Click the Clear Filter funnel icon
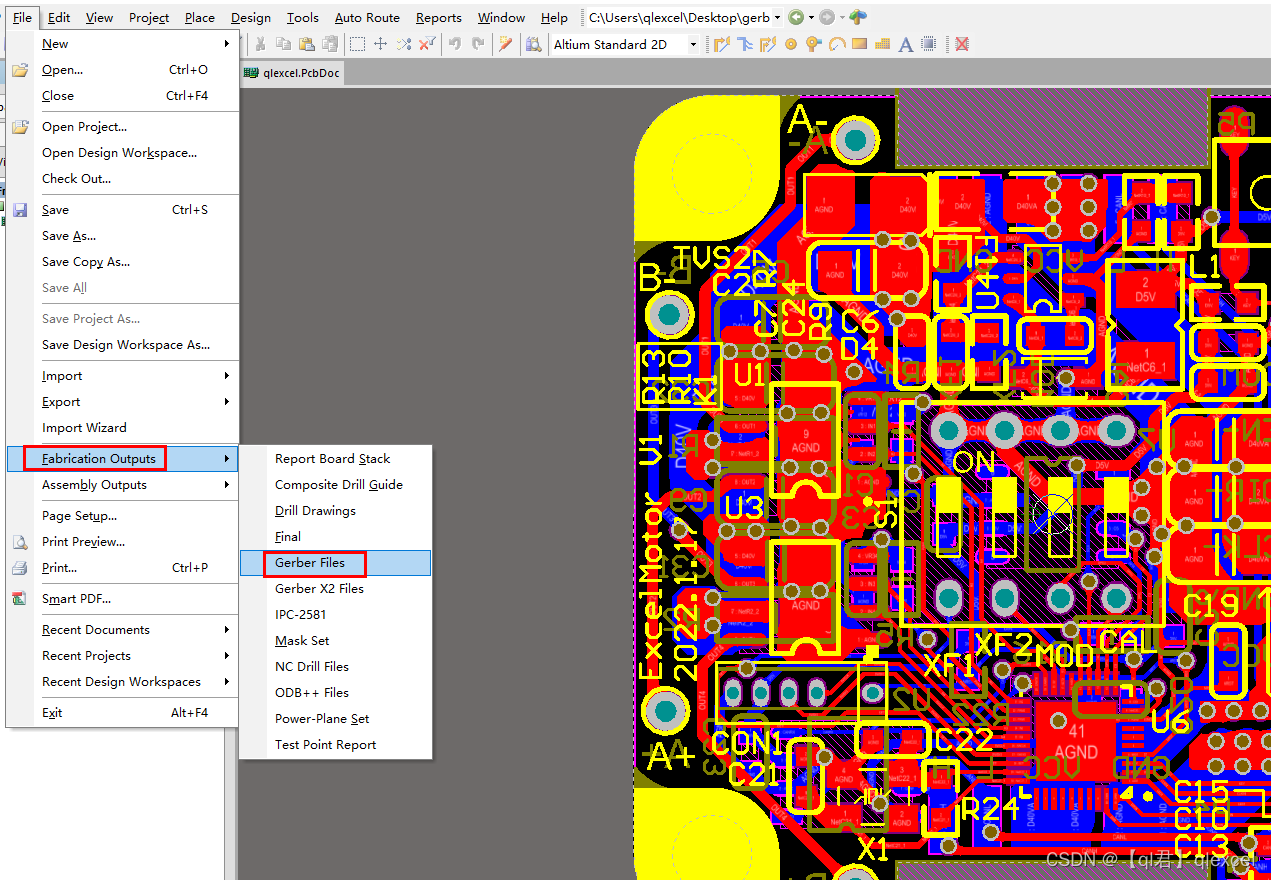This screenshot has width=1271, height=880. (427, 44)
